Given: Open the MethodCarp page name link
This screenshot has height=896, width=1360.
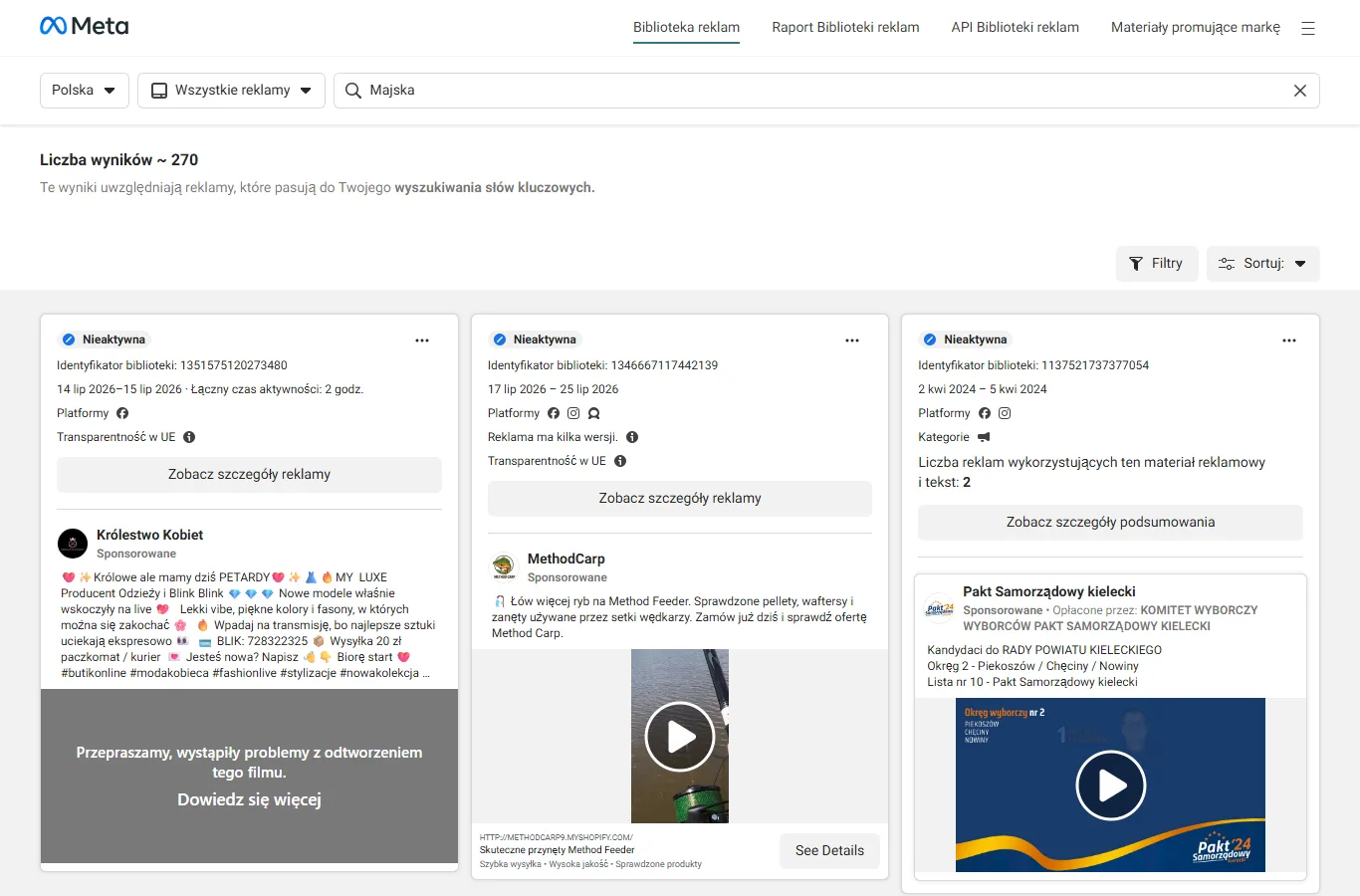Looking at the screenshot, I should tap(567, 559).
